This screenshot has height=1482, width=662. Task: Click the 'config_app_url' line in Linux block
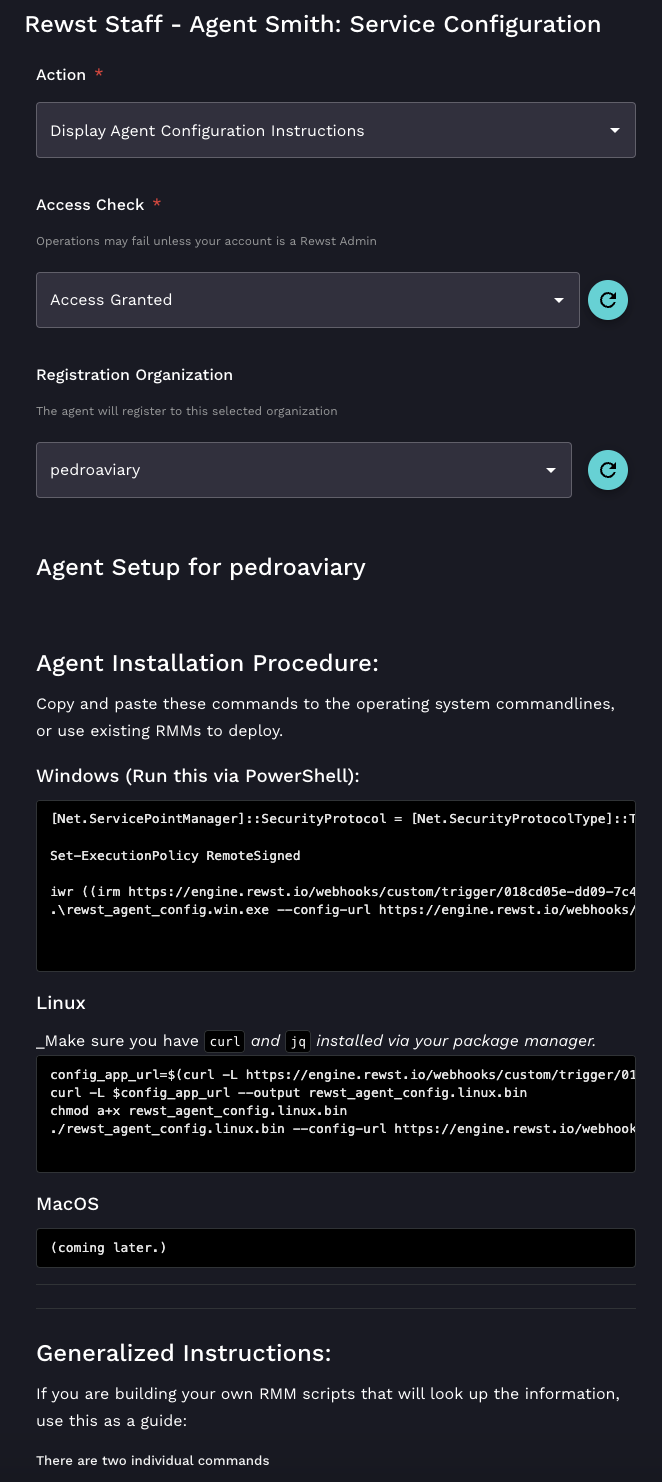point(342,1075)
